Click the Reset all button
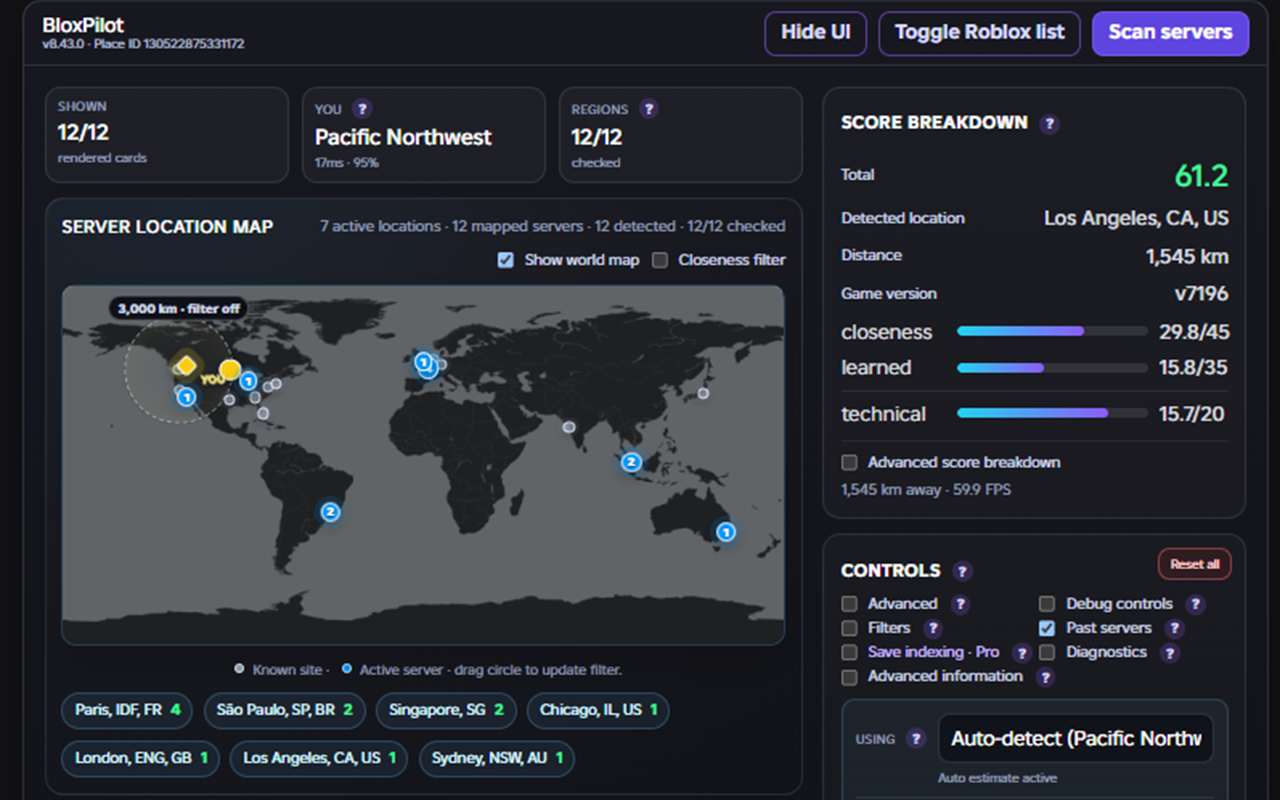The width and height of the screenshot is (1280, 800). 1194,564
